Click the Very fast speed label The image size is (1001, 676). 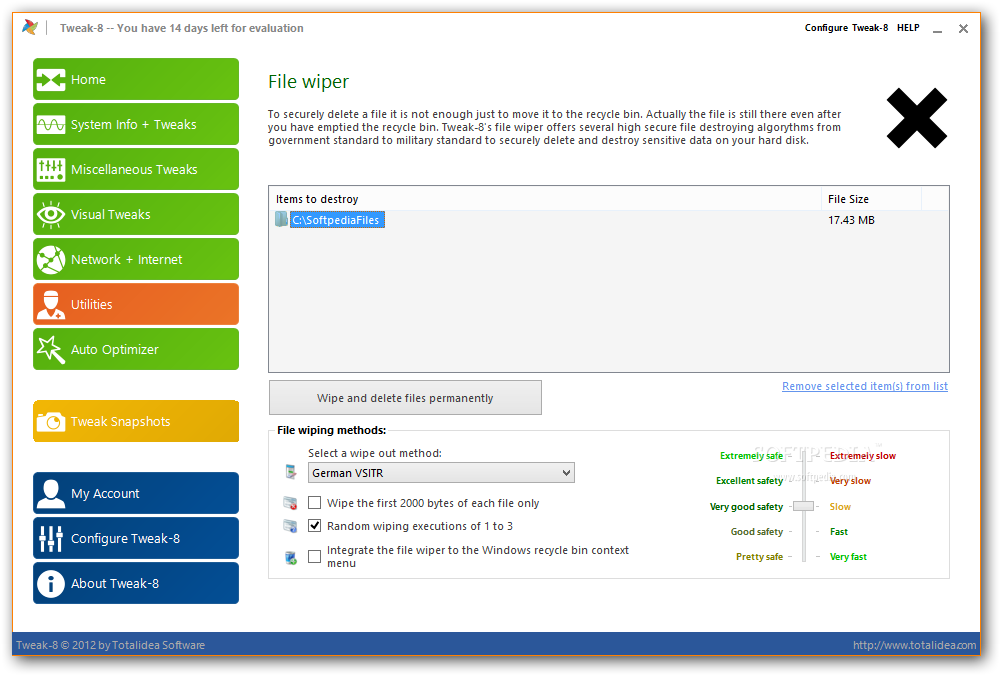click(x=848, y=557)
